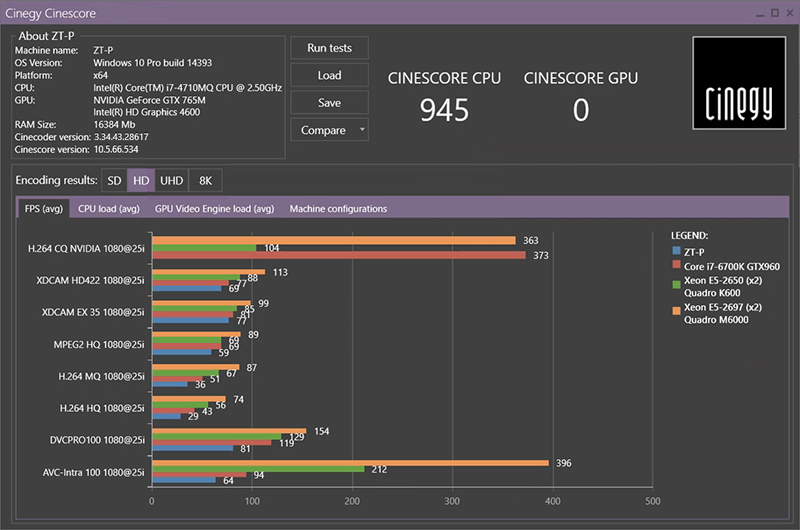Close the Cinegy Cinescore window
This screenshot has width=800, height=530.
click(790, 13)
